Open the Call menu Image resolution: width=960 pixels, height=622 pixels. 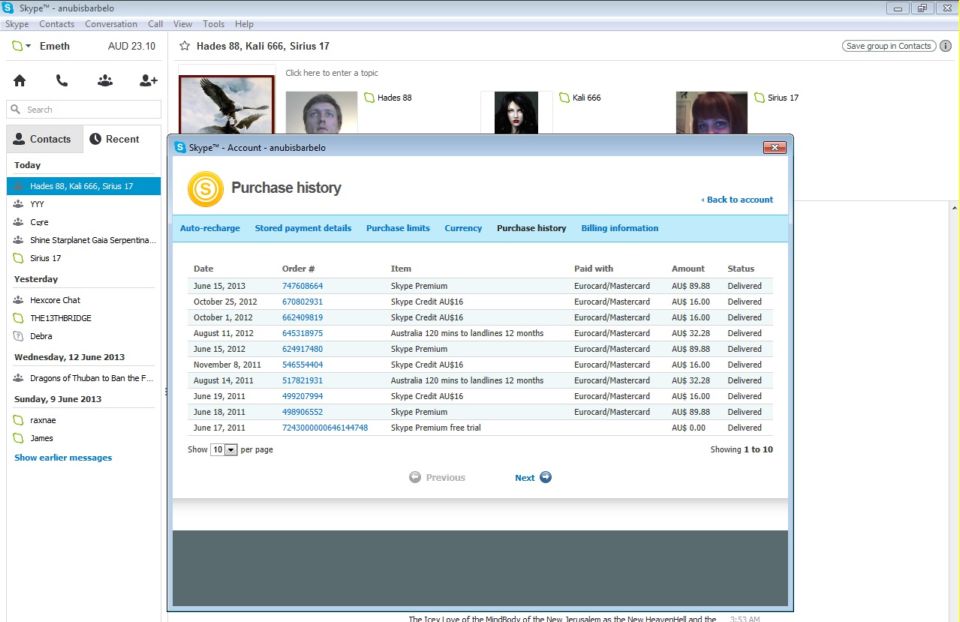(156, 24)
